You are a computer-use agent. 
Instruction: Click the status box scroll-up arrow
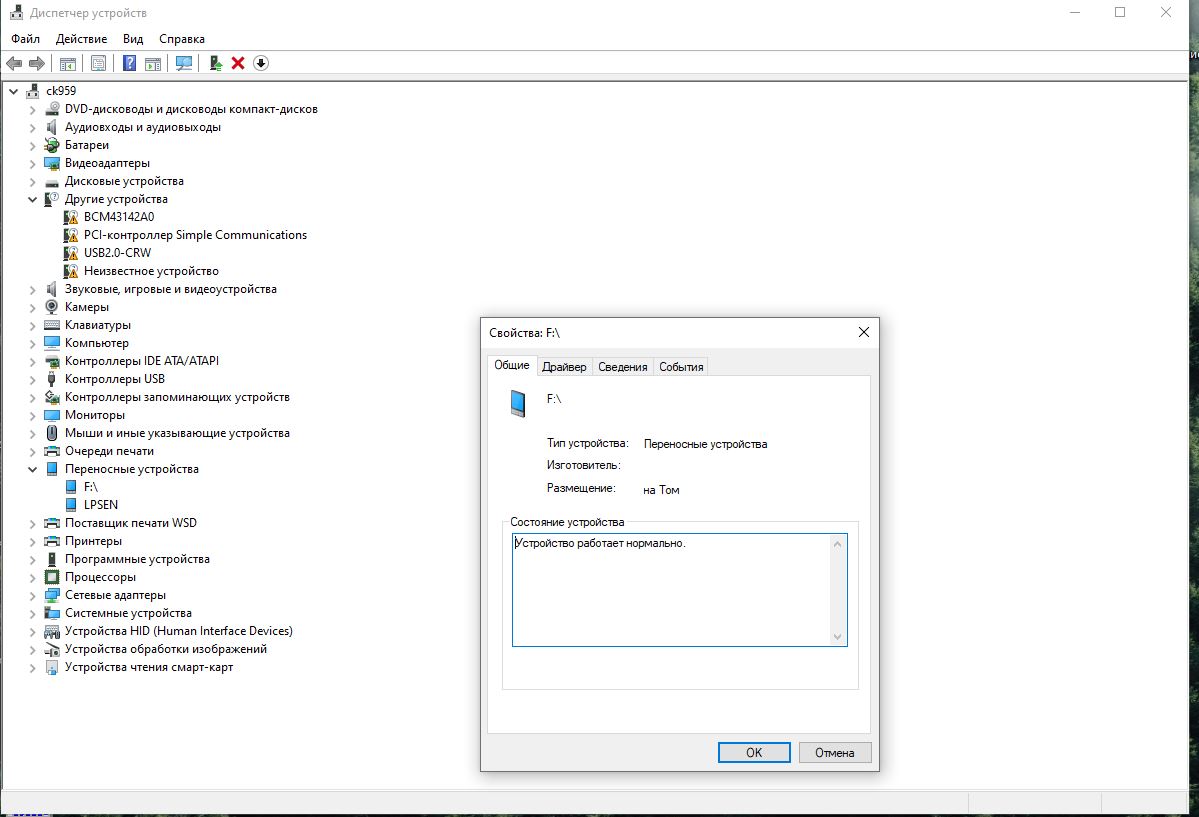click(x=837, y=544)
